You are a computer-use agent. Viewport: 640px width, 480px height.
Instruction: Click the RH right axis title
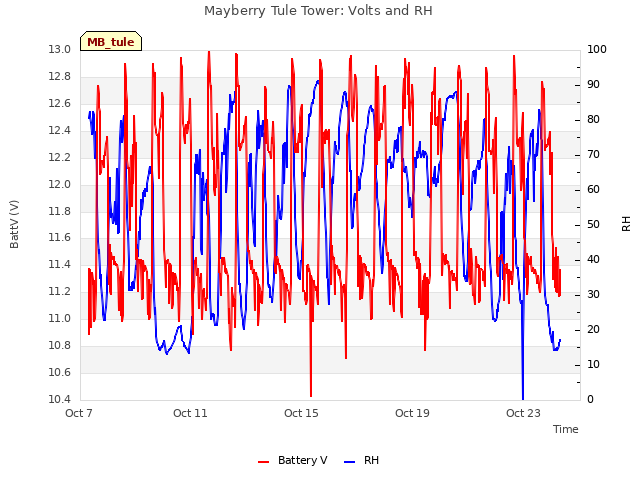626,224
